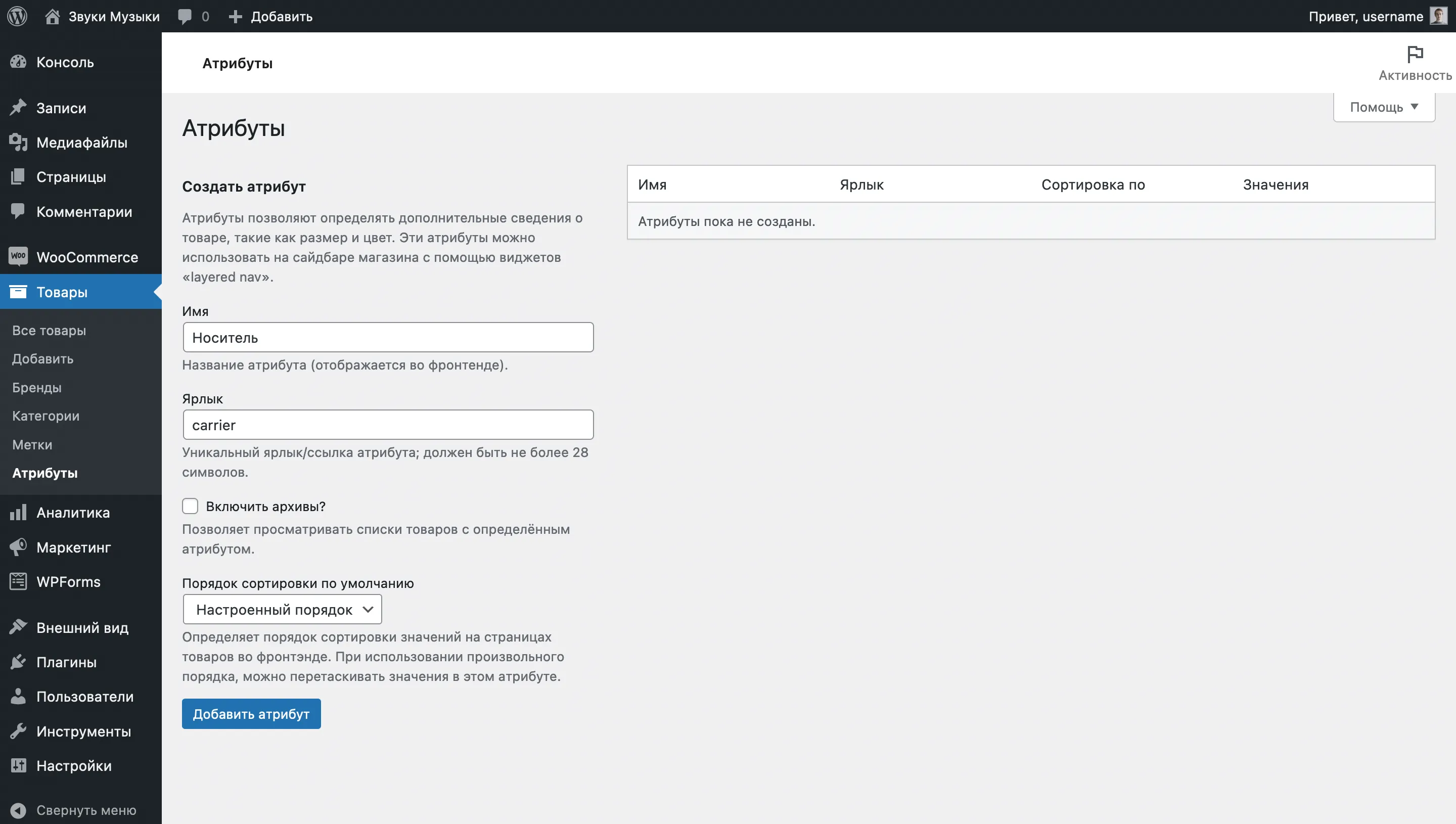
Task: Click the Сортировка по column header
Action: point(1093,185)
